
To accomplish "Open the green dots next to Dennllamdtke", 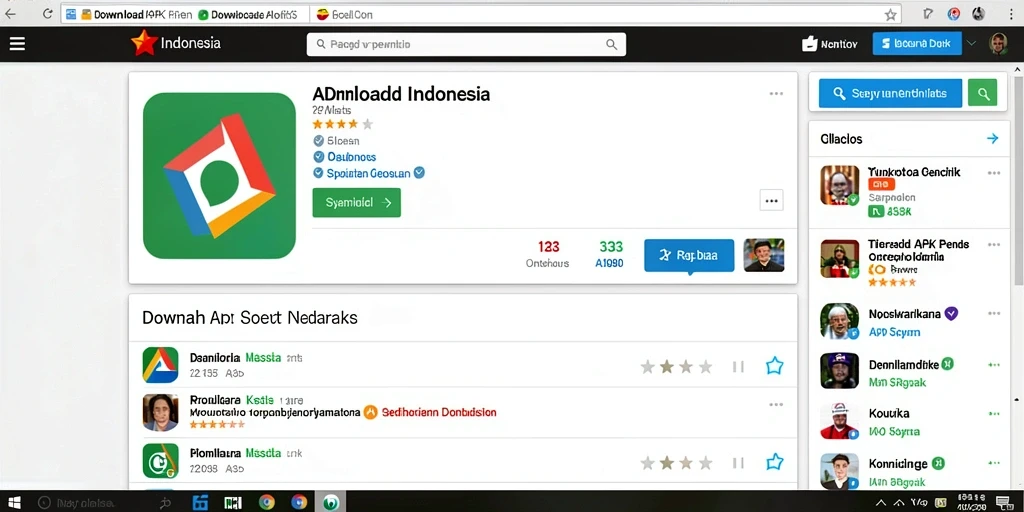I will pos(993,364).
